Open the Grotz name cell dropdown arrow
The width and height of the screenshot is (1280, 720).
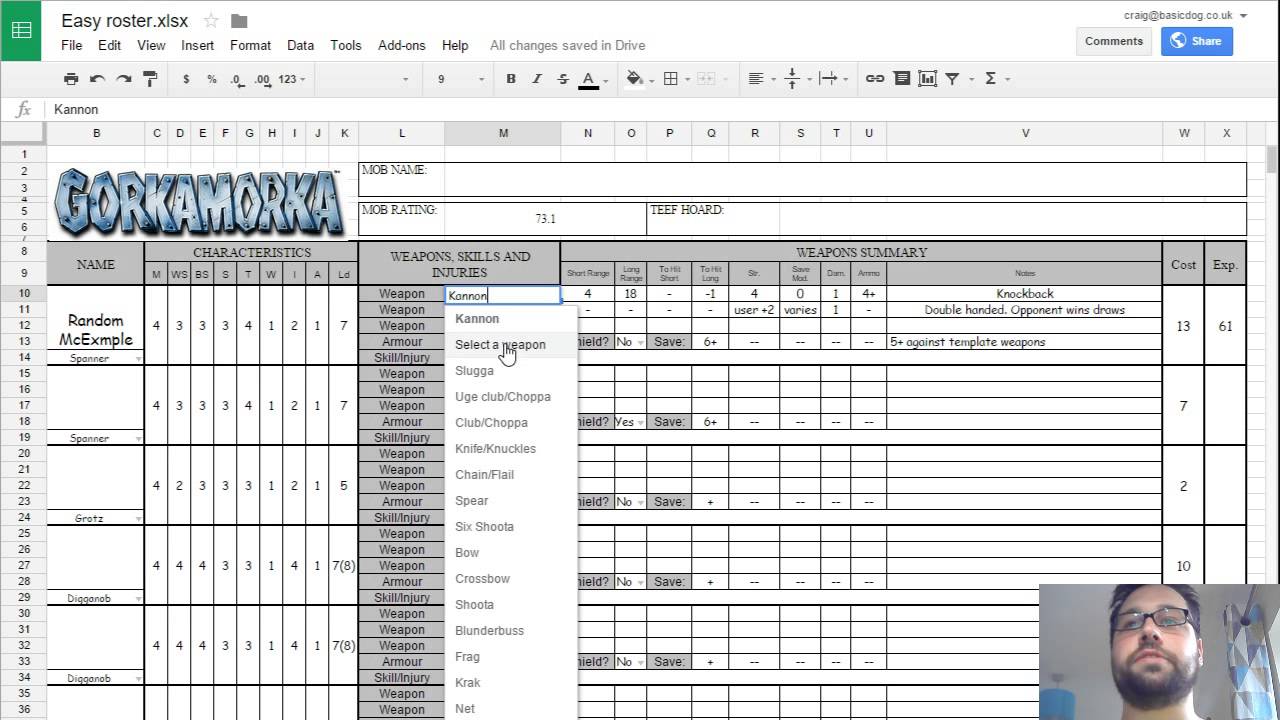click(139, 519)
